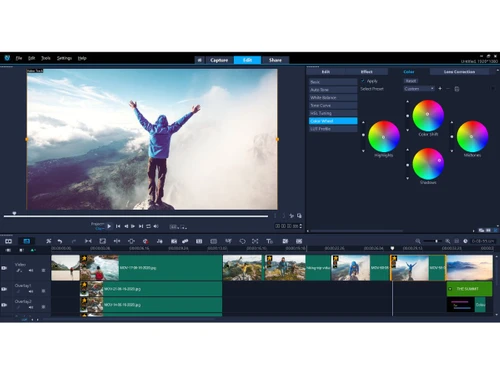
Task: Zoom in the timeline
Action: point(448,241)
